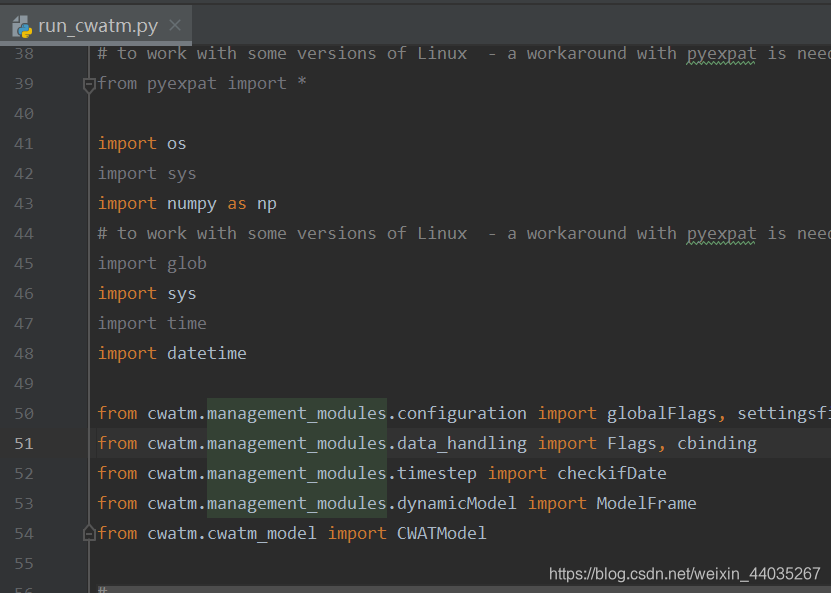
Task: Click the "np" alias on line 43
Action: coord(267,204)
